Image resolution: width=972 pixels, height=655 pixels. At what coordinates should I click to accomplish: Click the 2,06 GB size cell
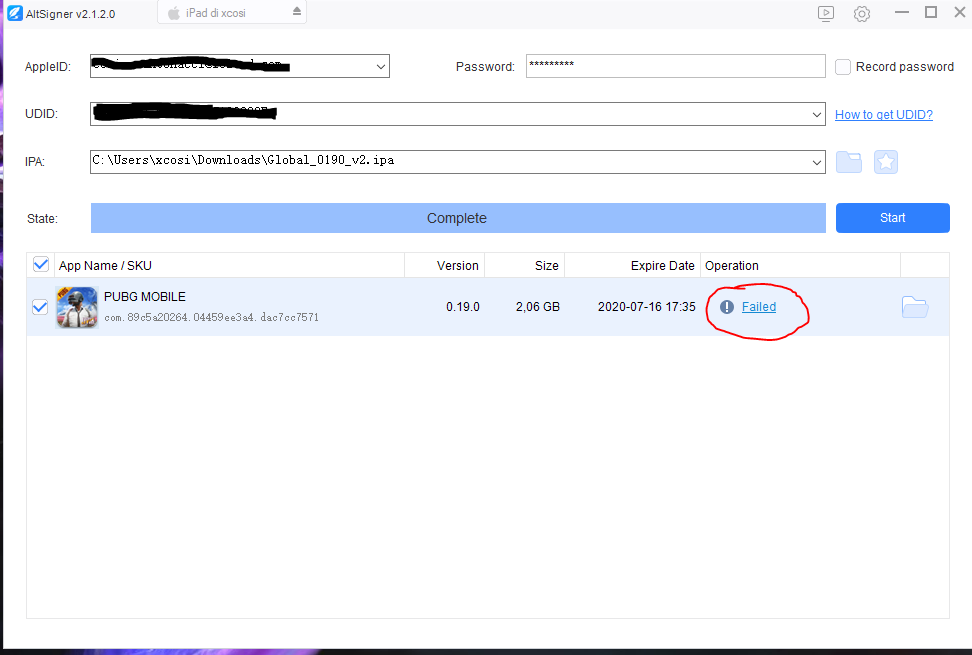click(537, 307)
